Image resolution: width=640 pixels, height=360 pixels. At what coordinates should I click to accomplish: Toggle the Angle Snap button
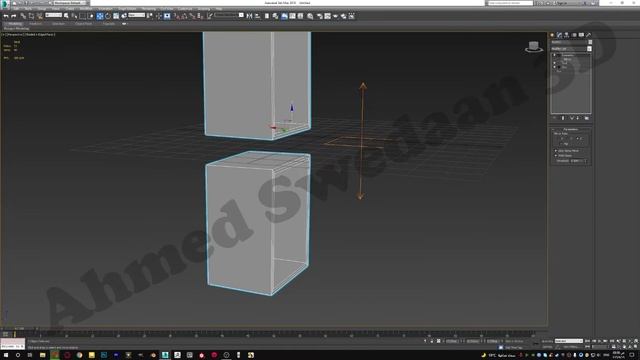184,16
